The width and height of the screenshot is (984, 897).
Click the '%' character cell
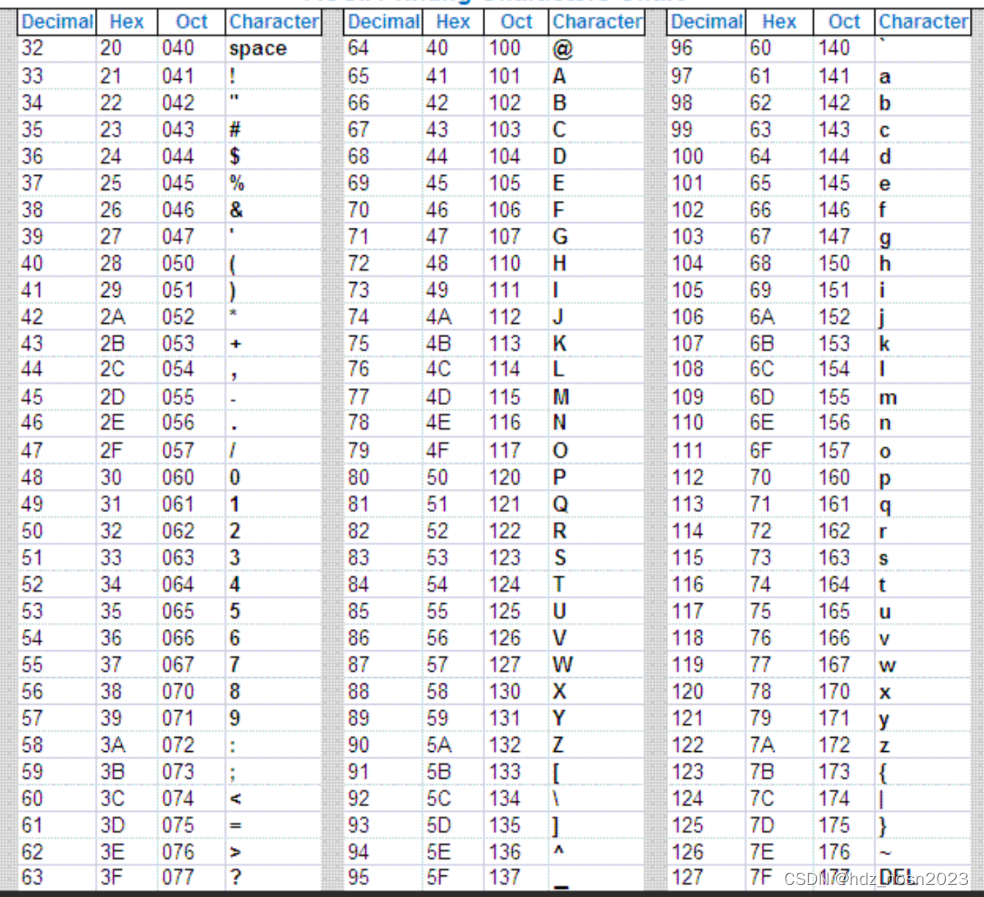pyautogui.click(x=273, y=183)
